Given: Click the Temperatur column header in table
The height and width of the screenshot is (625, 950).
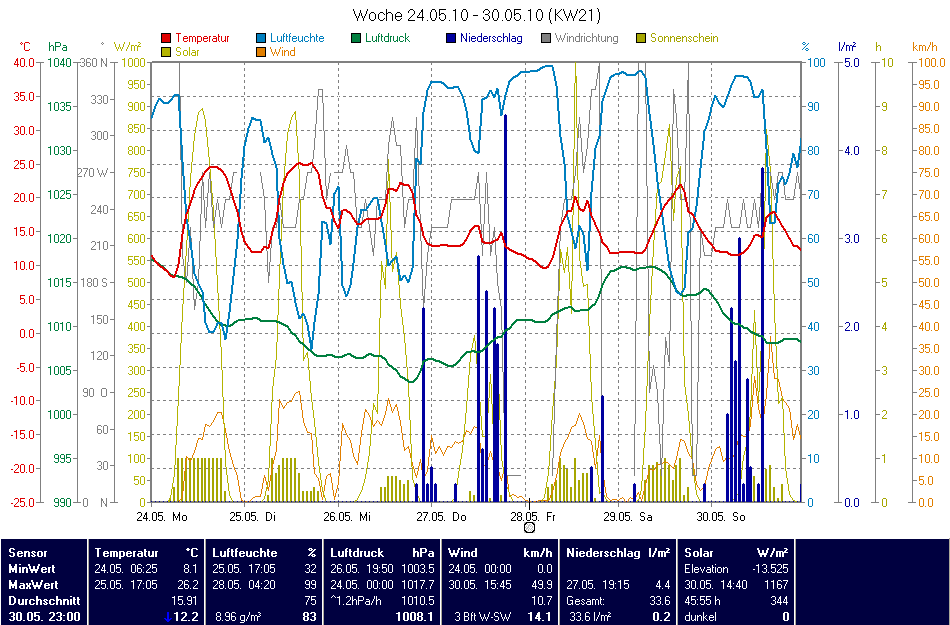Looking at the screenshot, I should coord(126,552).
